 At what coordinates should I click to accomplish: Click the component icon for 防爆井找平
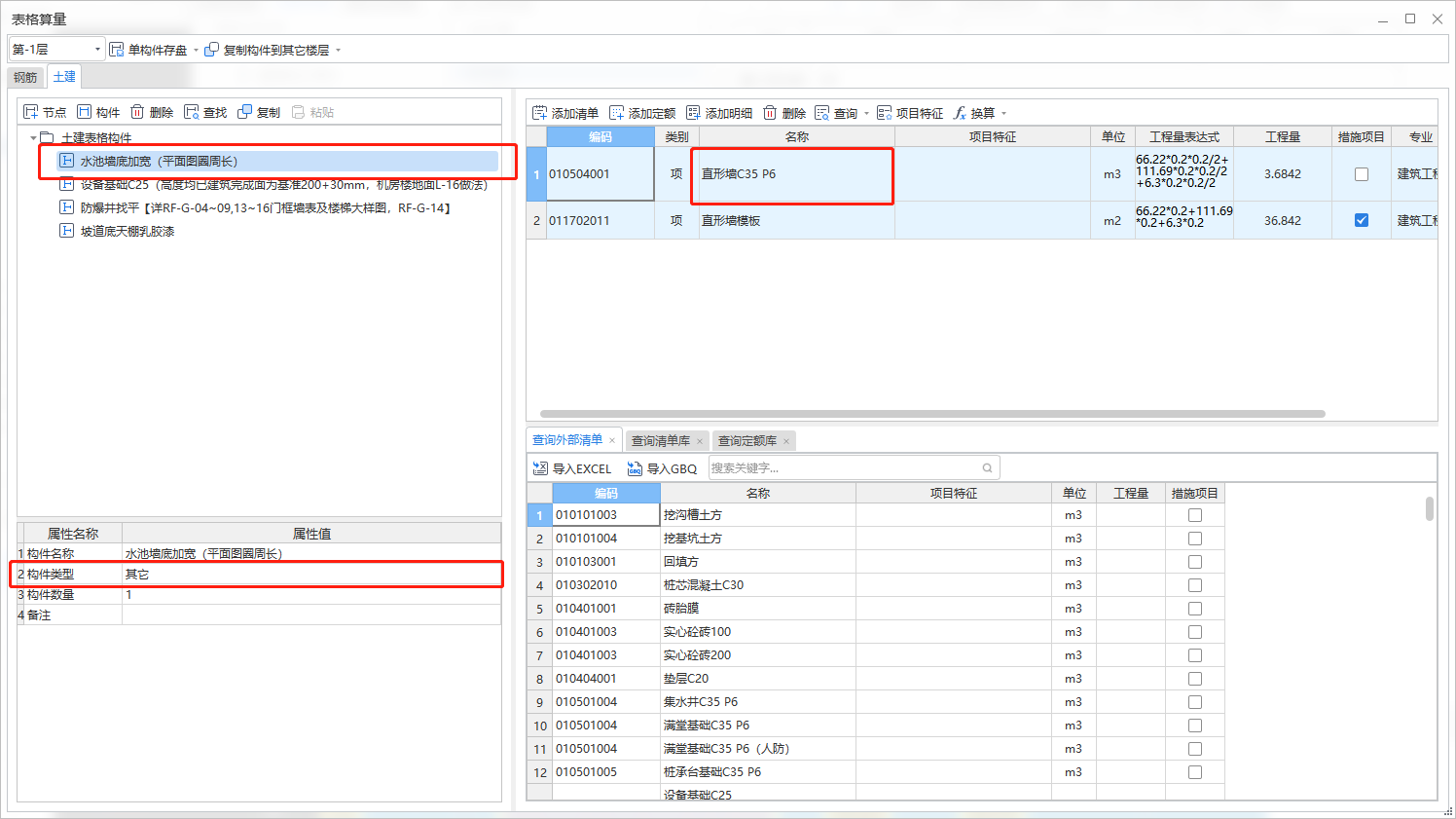pos(67,207)
